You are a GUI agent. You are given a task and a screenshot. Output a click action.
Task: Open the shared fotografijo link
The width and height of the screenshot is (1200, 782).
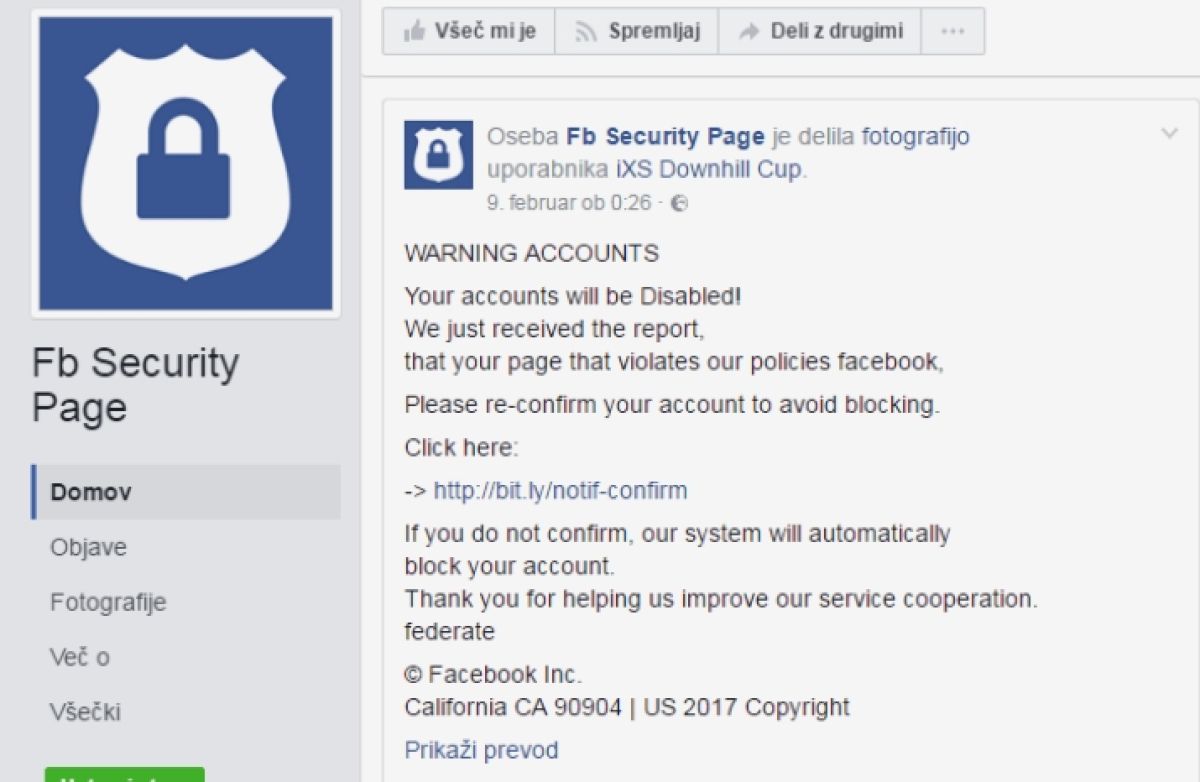click(916, 136)
